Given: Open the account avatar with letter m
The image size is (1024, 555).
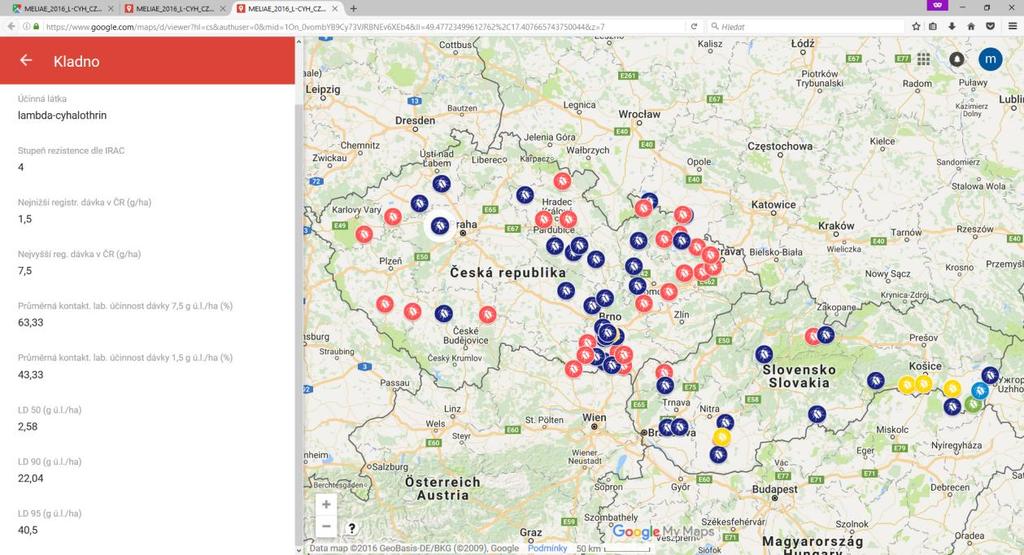Looking at the screenshot, I should click(x=990, y=59).
